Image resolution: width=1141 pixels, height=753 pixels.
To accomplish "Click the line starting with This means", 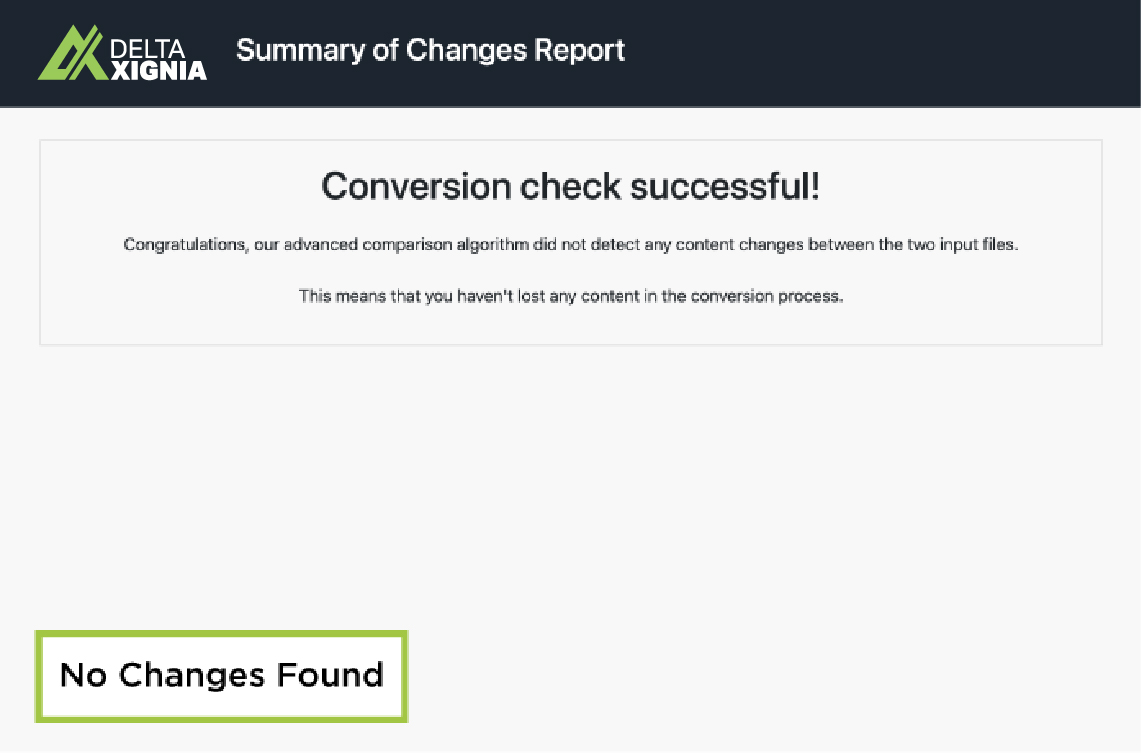I will click(570, 297).
